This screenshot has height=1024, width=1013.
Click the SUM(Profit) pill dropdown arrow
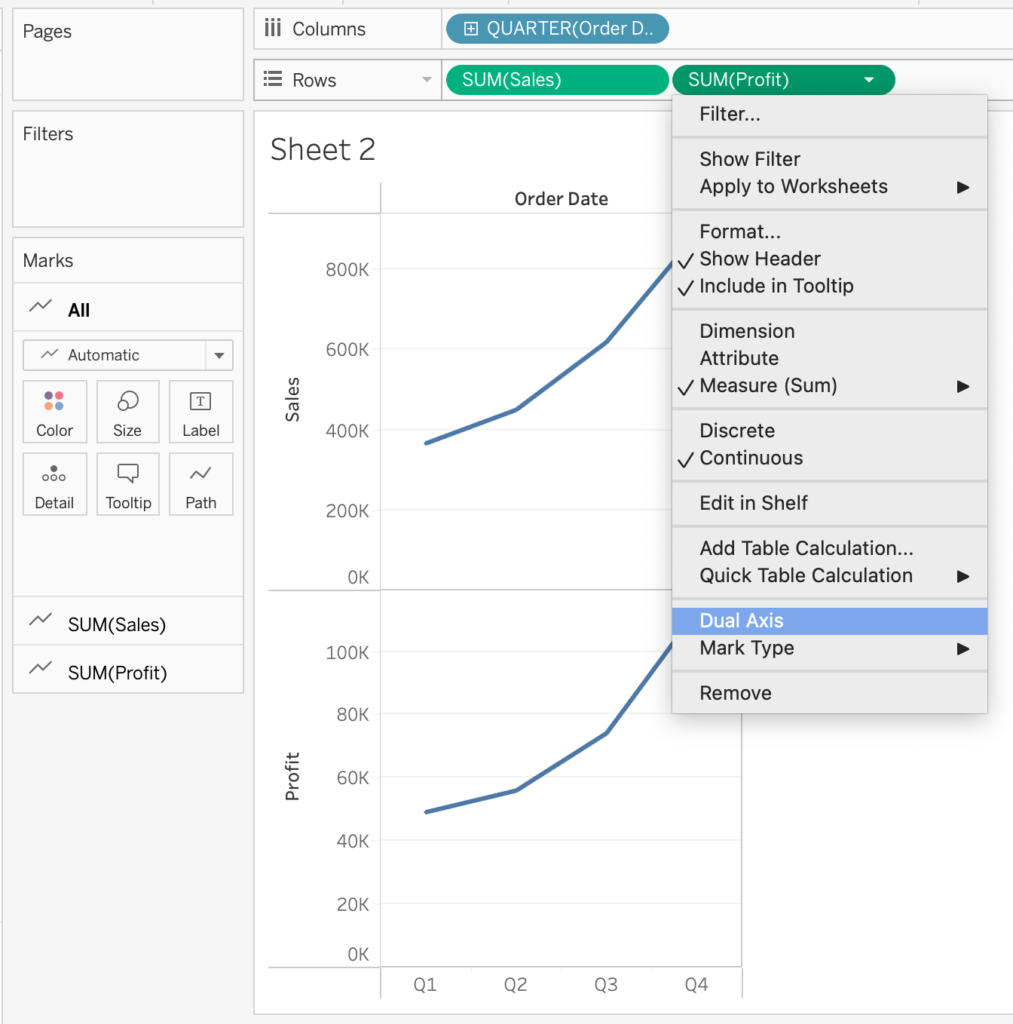868,80
